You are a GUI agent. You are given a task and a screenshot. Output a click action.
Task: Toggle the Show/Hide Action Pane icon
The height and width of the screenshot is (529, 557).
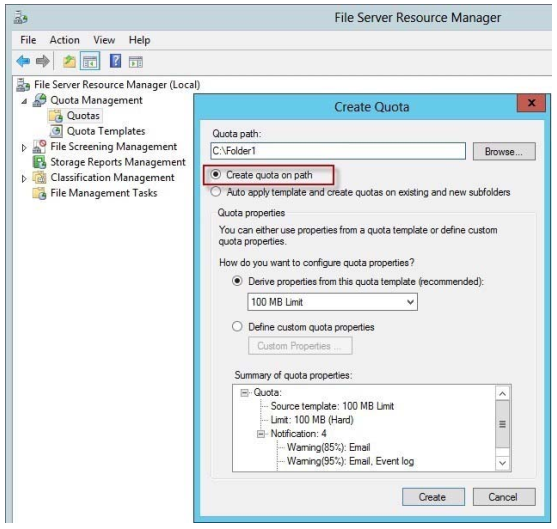click(136, 62)
